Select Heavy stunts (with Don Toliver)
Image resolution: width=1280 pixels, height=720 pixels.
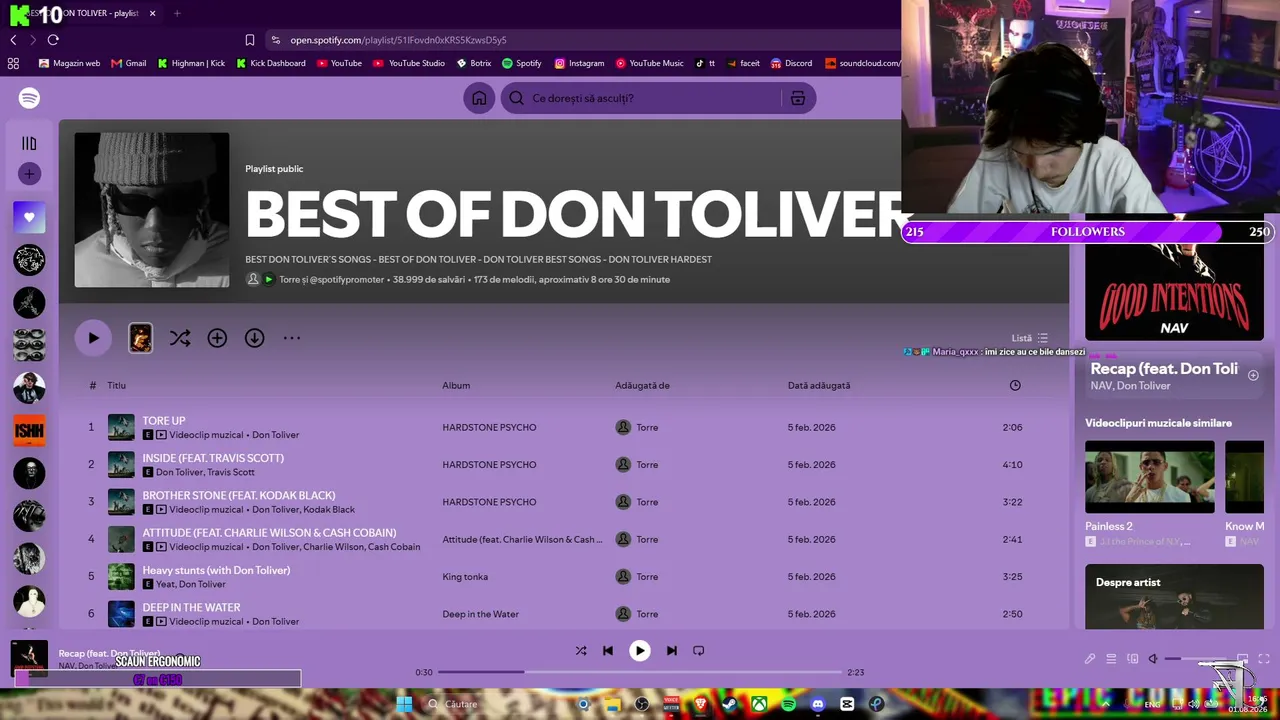(x=216, y=570)
